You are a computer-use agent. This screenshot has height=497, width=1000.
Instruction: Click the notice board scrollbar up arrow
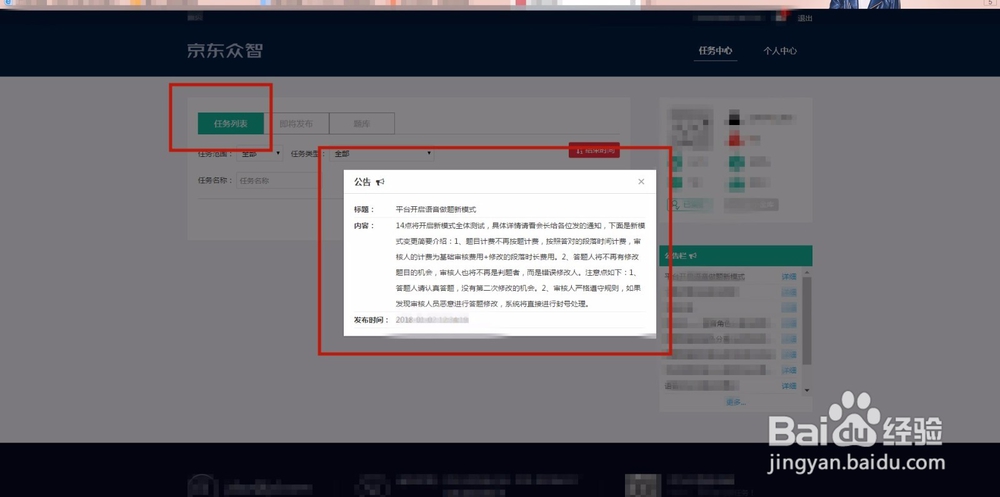click(x=807, y=272)
